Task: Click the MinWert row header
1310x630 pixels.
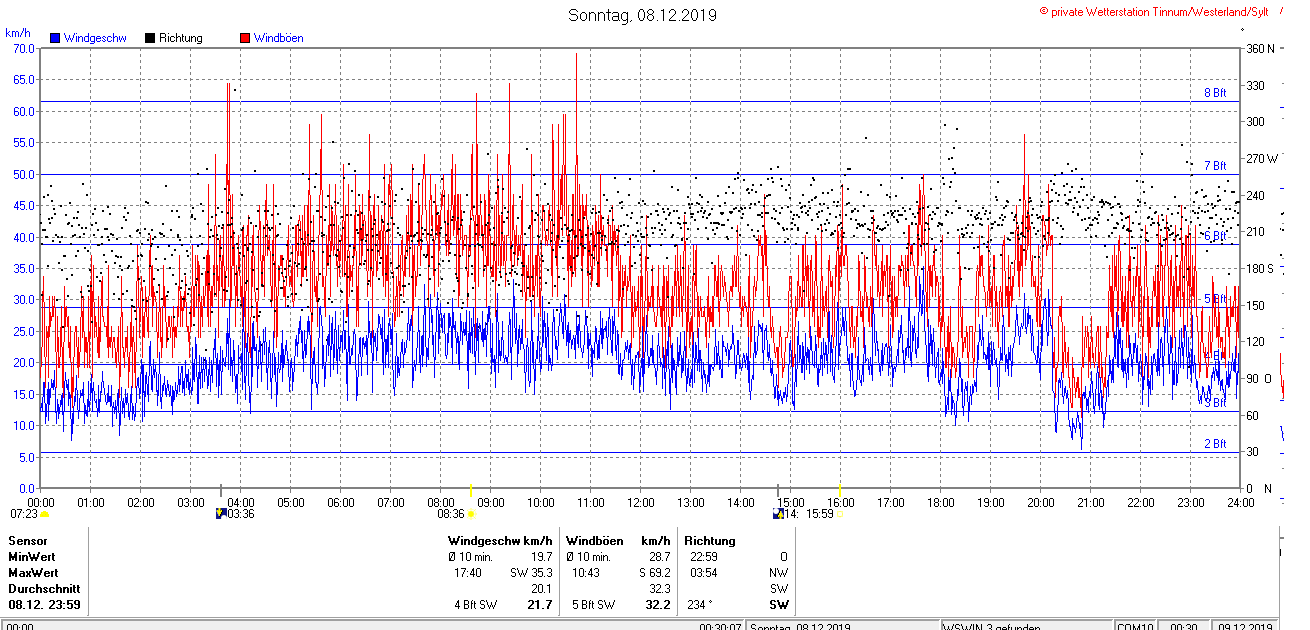Action: click(x=32, y=557)
